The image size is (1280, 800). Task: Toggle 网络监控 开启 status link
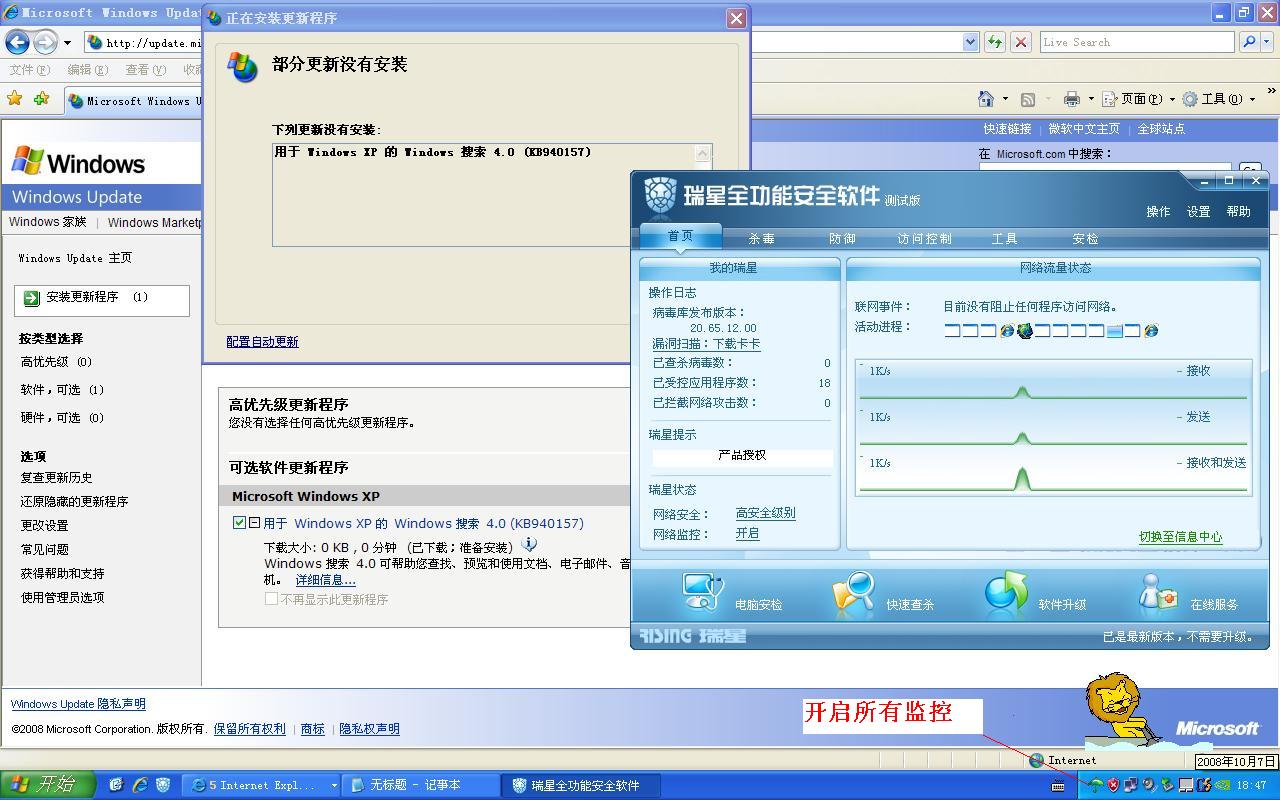747,534
